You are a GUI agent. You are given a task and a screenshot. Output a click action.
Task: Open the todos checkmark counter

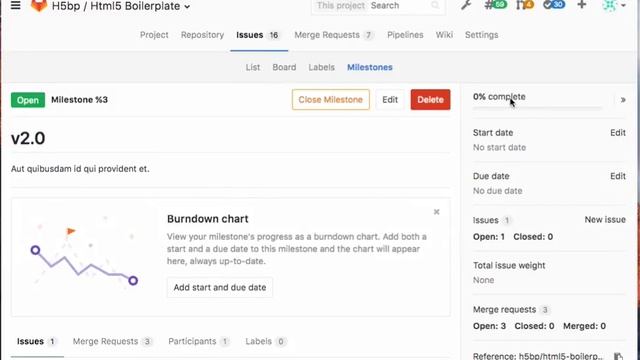coord(554,5)
